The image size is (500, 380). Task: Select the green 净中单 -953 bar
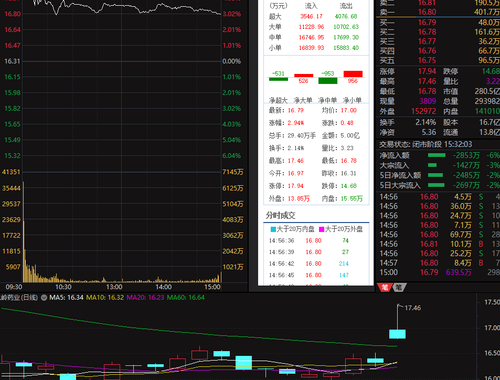pyautogui.click(x=328, y=80)
